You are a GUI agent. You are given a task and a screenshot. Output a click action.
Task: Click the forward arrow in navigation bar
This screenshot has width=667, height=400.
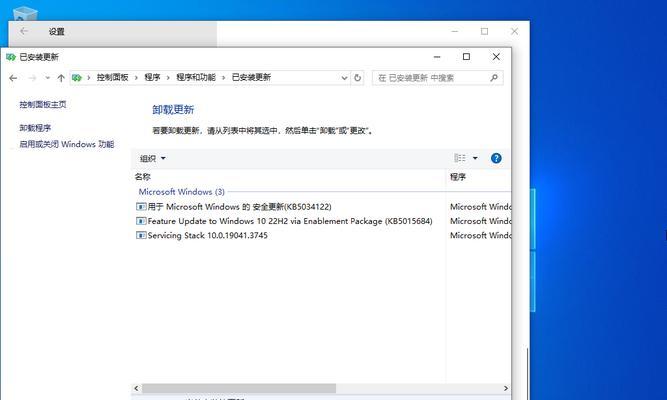click(32, 78)
